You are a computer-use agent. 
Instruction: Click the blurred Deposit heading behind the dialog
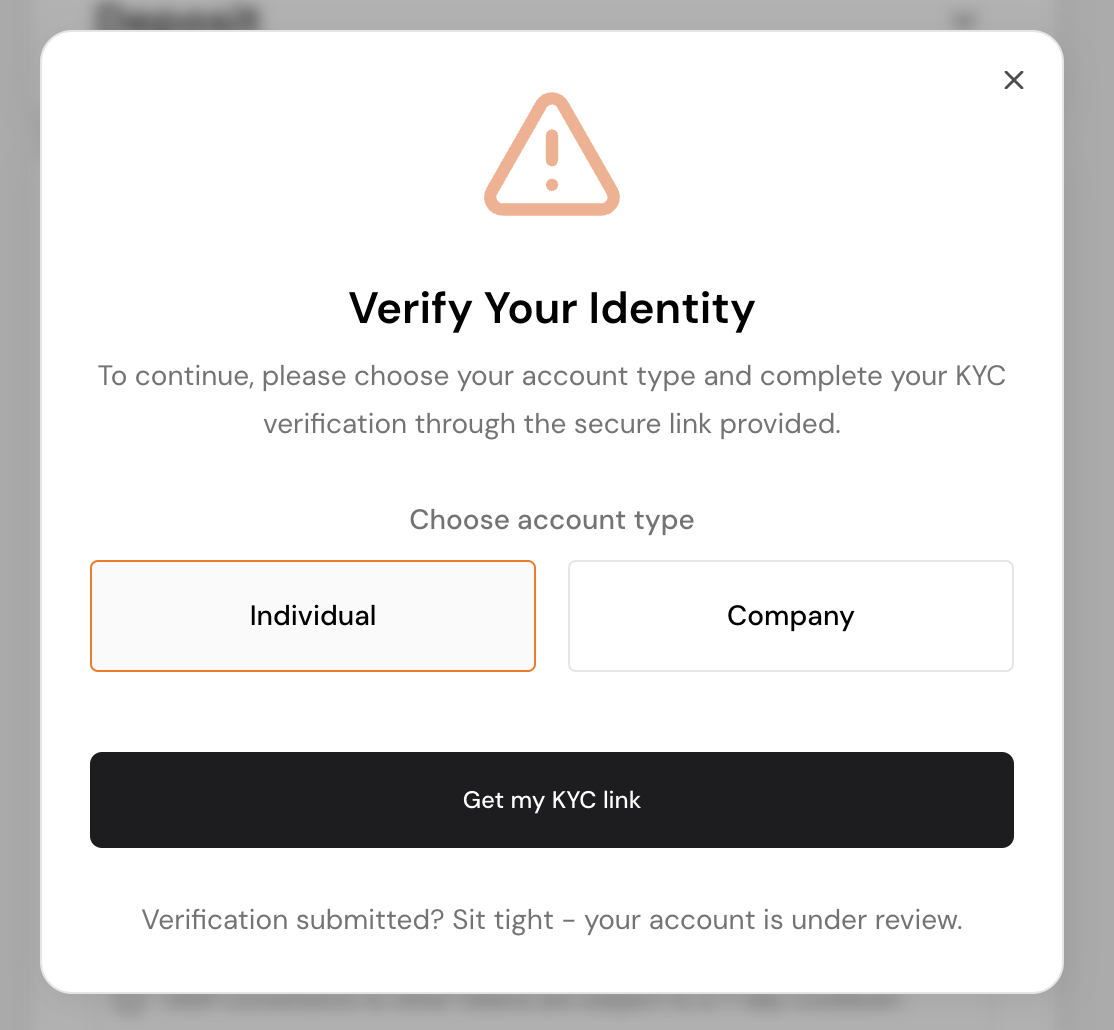coord(178,16)
